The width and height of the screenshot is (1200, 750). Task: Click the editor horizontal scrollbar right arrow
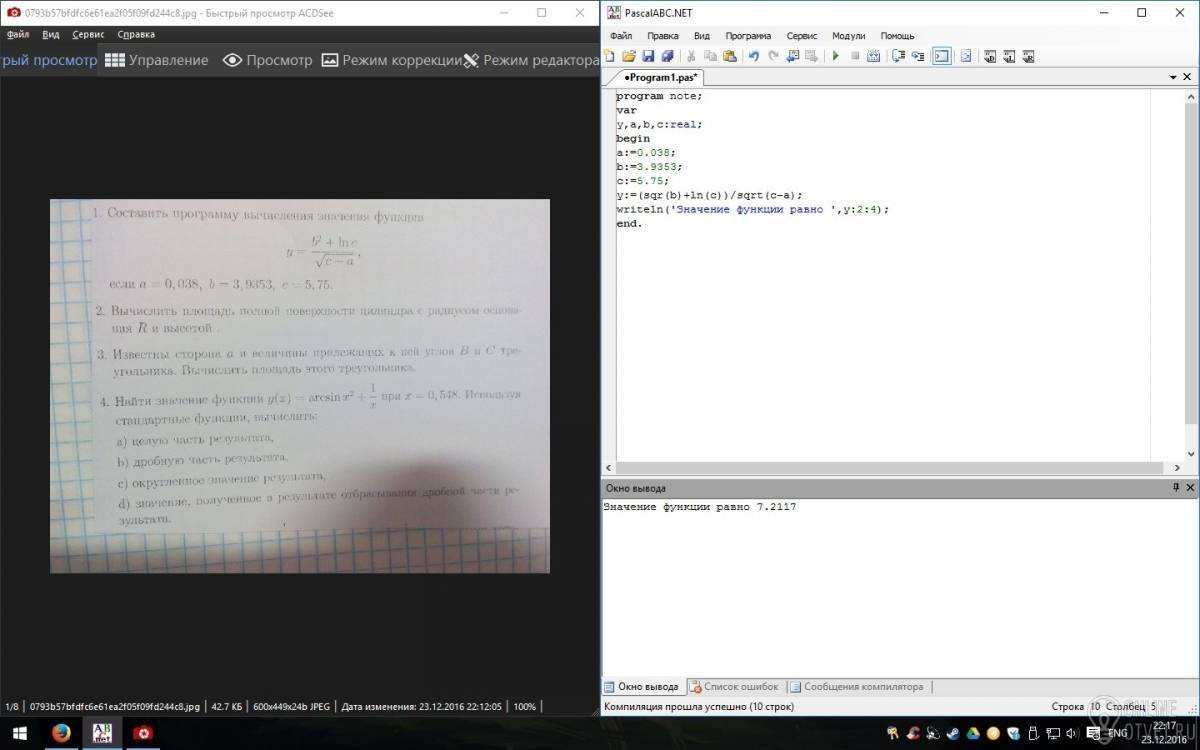pos(1177,467)
